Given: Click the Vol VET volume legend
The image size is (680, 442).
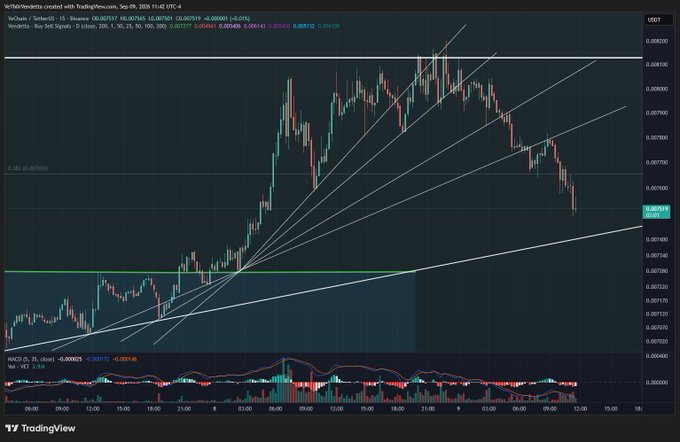Looking at the screenshot, I should point(26,367).
